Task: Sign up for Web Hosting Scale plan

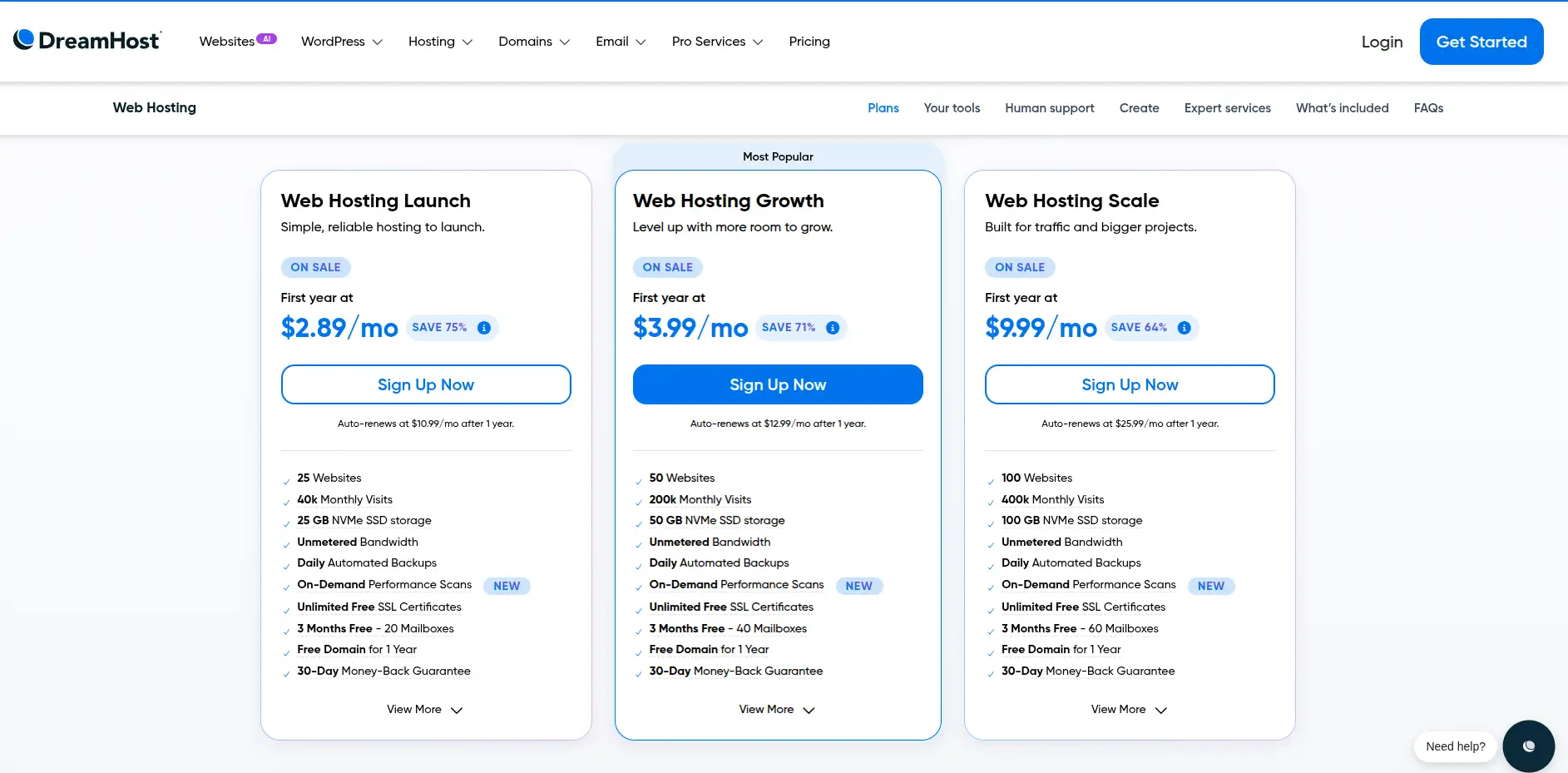Action: point(1130,384)
